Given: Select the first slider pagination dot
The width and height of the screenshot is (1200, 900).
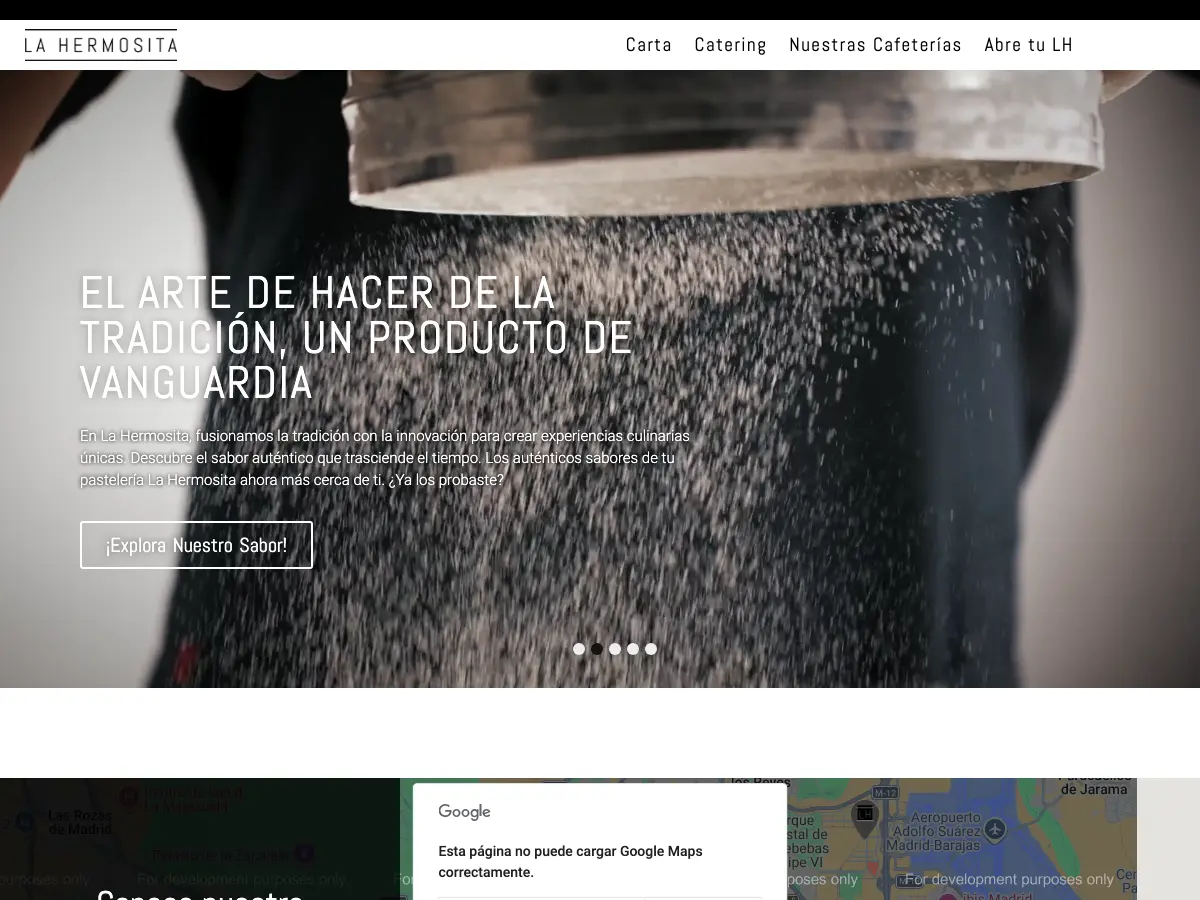Looking at the screenshot, I should [579, 649].
